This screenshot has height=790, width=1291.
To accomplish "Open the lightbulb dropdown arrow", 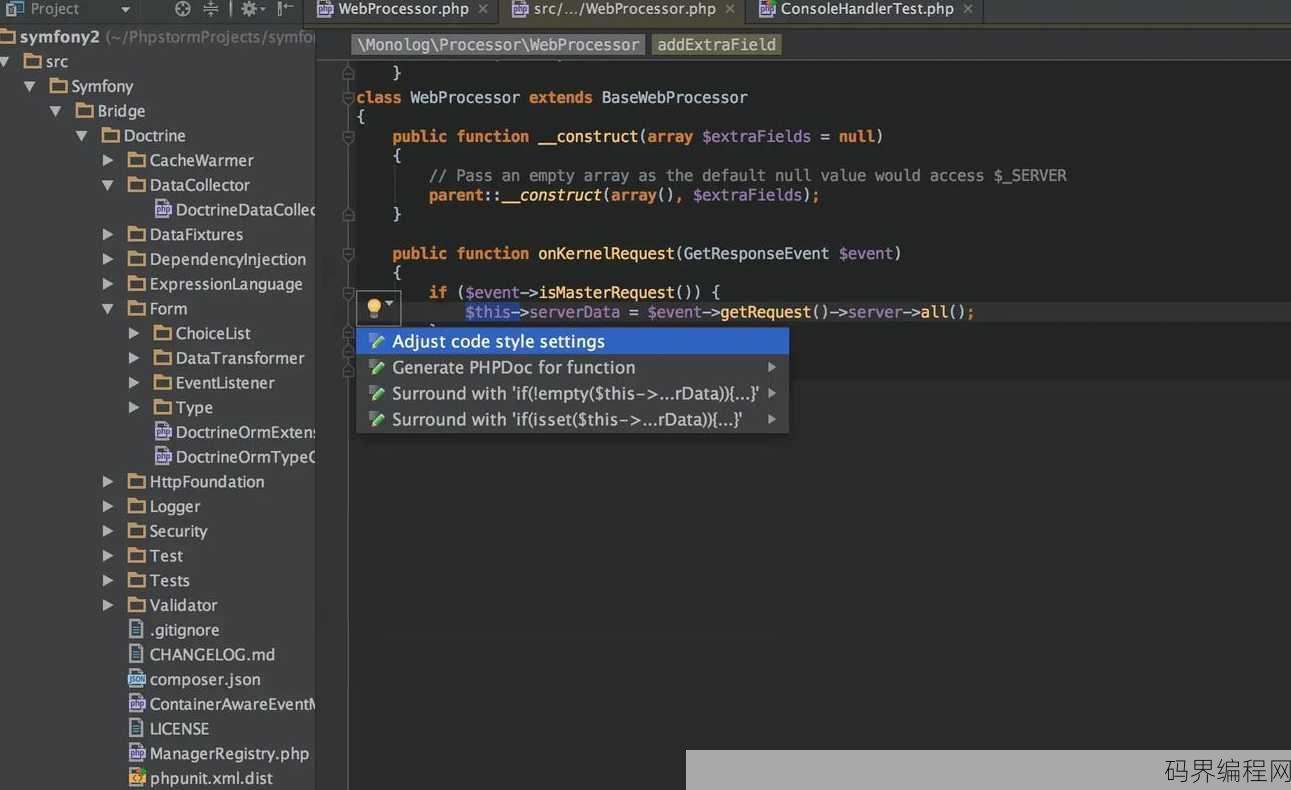I will (390, 302).
